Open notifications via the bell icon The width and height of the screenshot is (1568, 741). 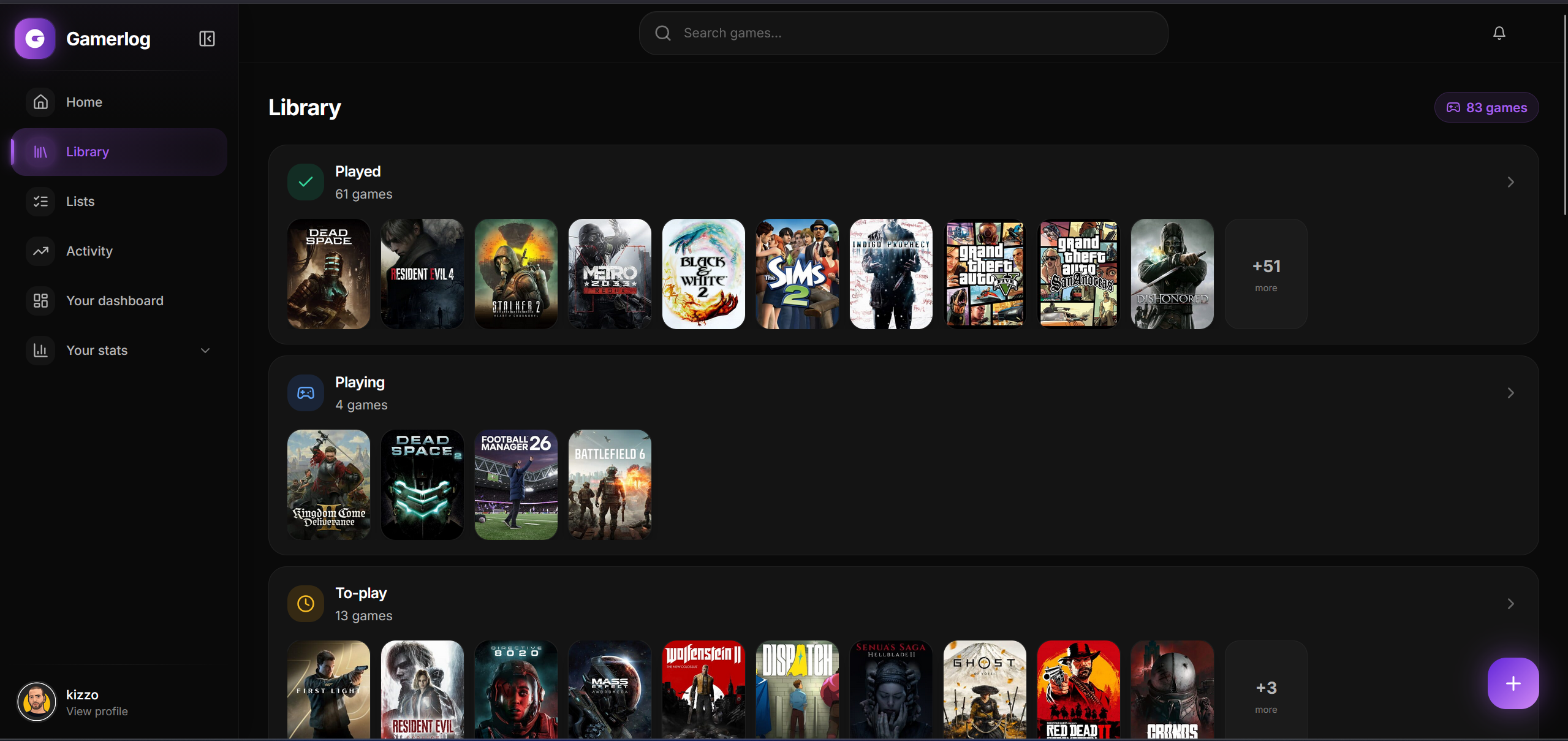click(x=1499, y=32)
